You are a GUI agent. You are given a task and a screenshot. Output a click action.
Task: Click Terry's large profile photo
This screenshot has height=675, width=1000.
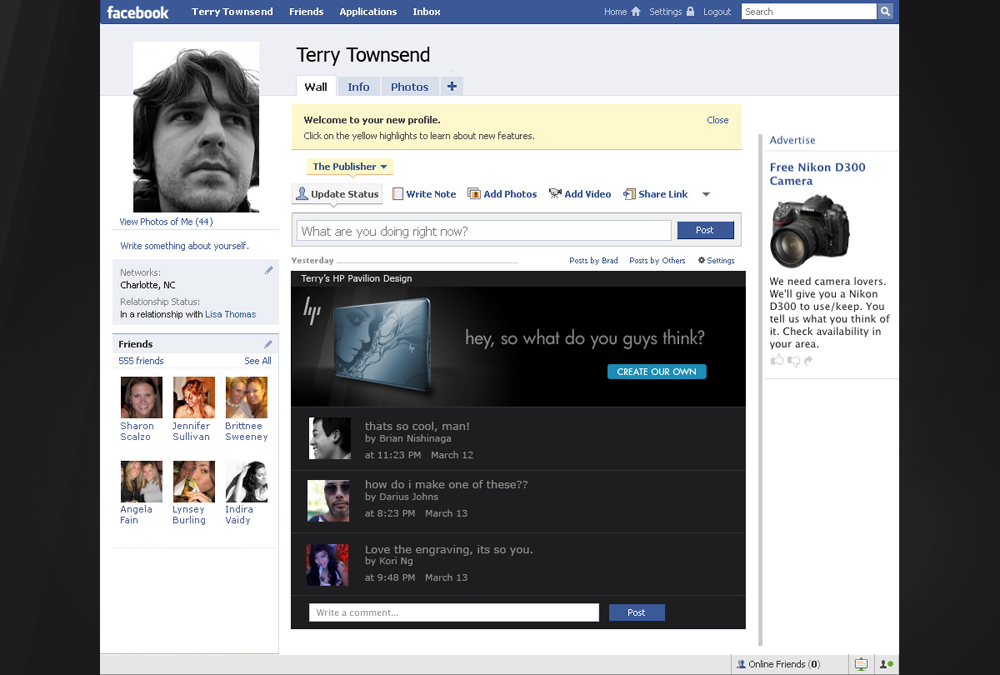pos(196,127)
